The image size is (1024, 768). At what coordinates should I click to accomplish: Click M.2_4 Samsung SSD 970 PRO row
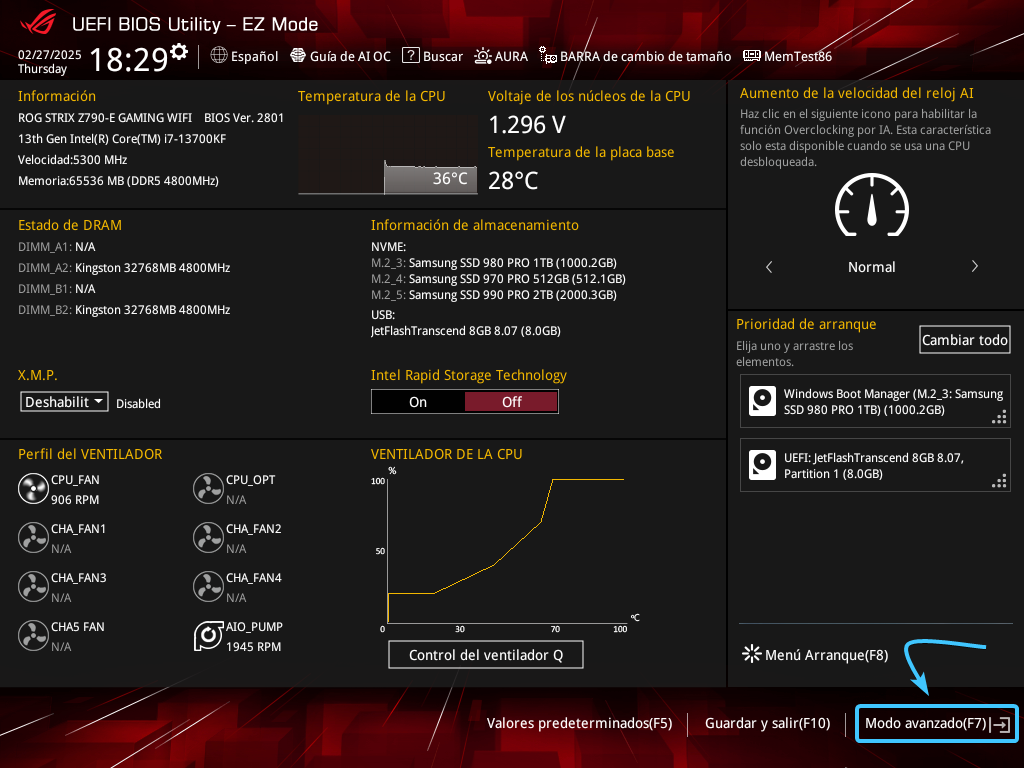498,279
